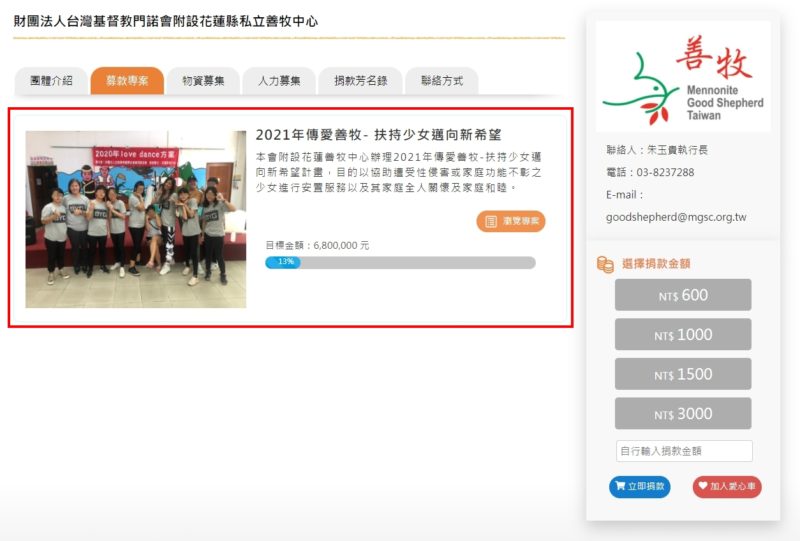Open project title 2021年傳愛善牧
This screenshot has width=800, height=541.
[x=379, y=135]
